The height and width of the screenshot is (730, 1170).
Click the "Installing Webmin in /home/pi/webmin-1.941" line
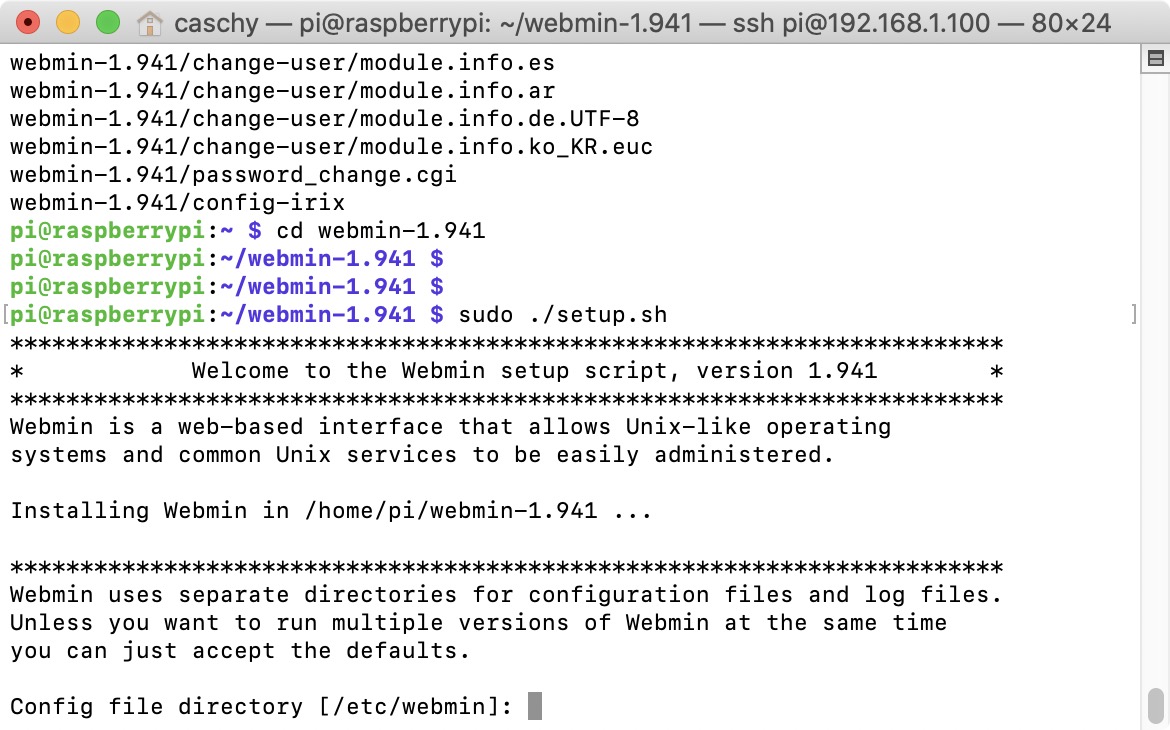(331, 511)
